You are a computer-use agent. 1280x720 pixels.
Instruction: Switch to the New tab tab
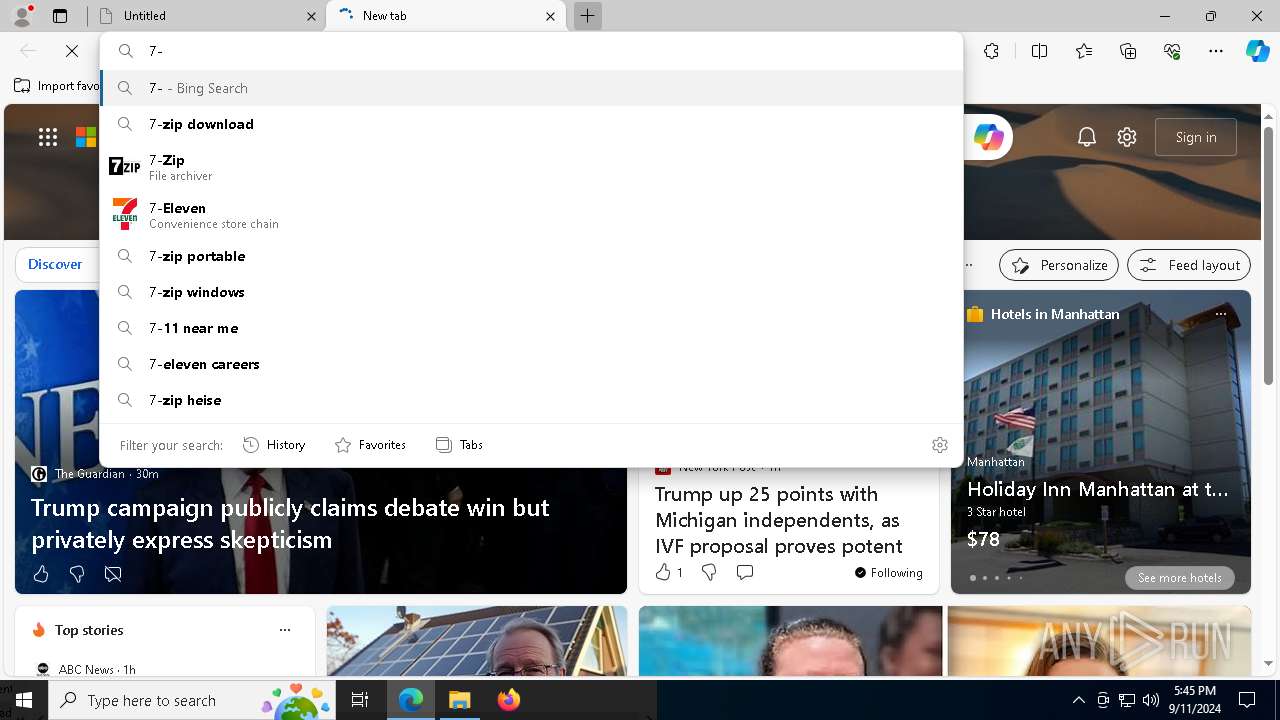click(x=445, y=16)
